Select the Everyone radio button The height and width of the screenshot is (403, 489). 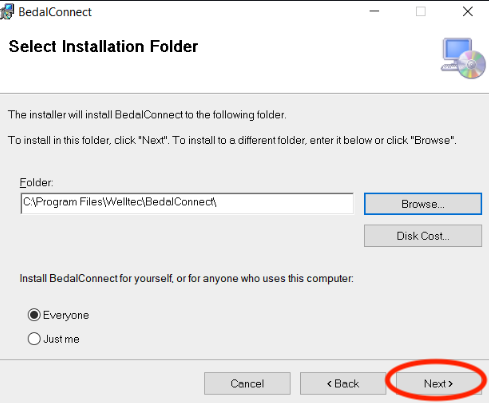(x=34, y=315)
